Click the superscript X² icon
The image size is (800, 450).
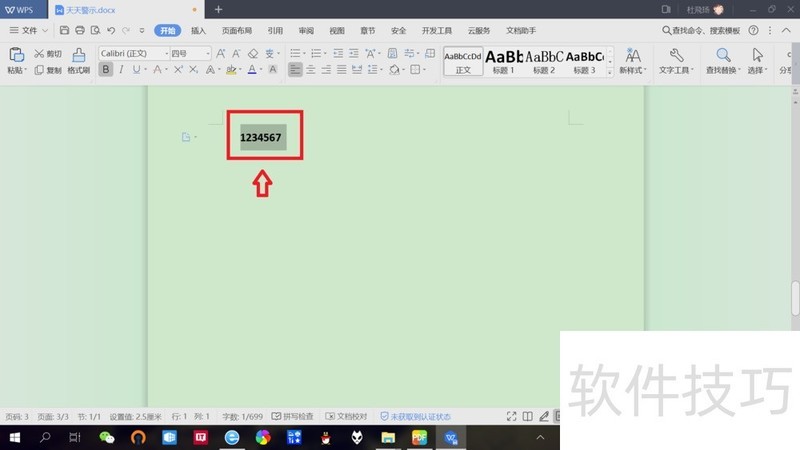click(x=178, y=69)
